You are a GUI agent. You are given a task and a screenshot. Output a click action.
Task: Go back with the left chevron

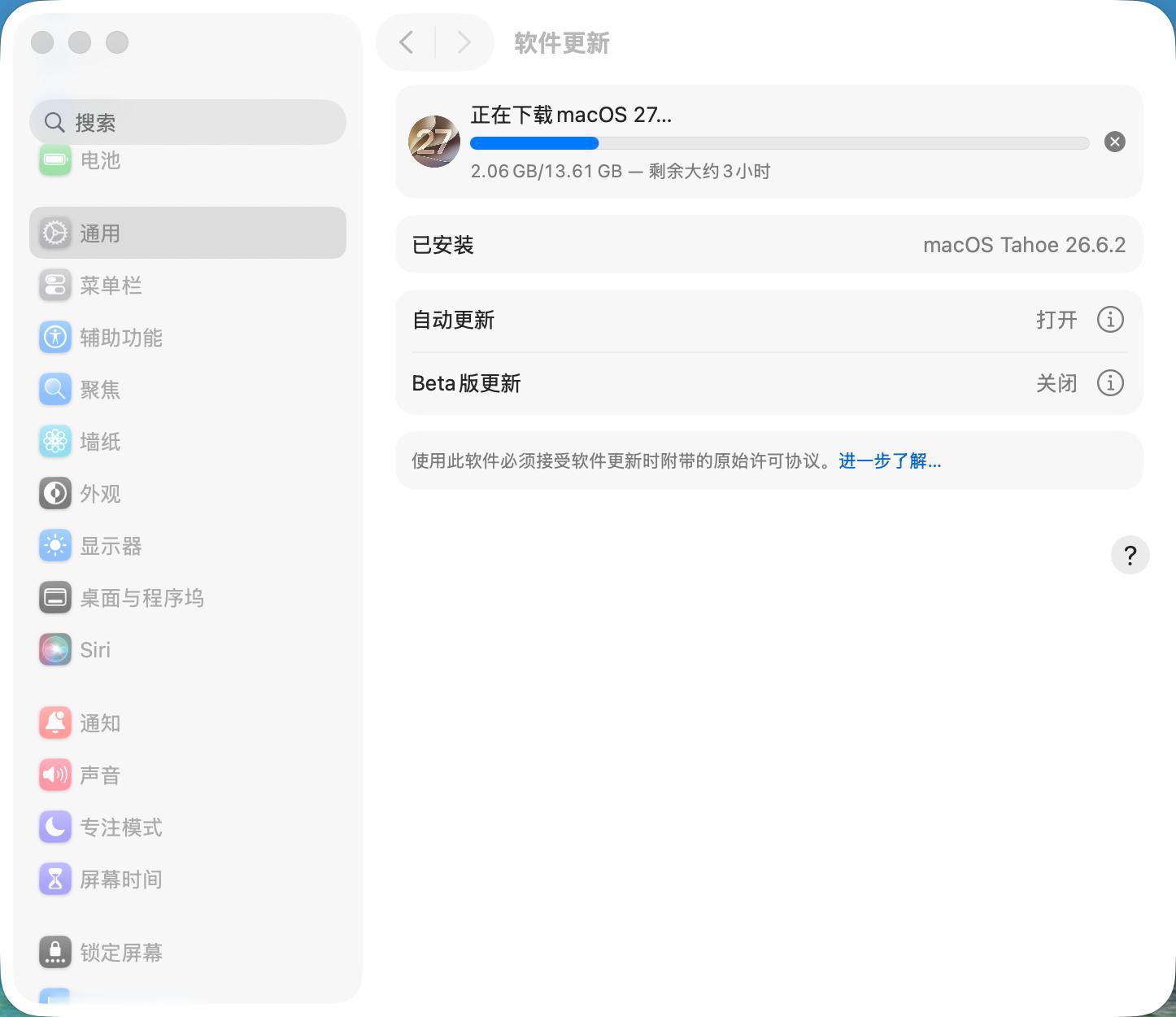point(407,42)
